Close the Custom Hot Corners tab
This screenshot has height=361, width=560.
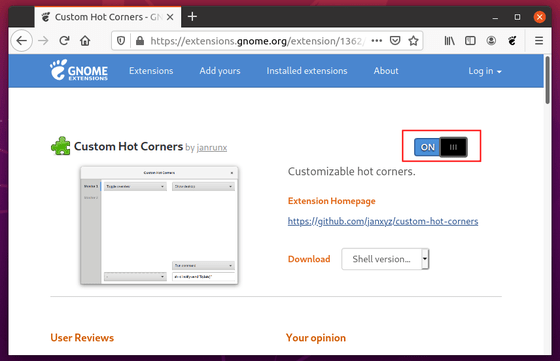(170, 17)
